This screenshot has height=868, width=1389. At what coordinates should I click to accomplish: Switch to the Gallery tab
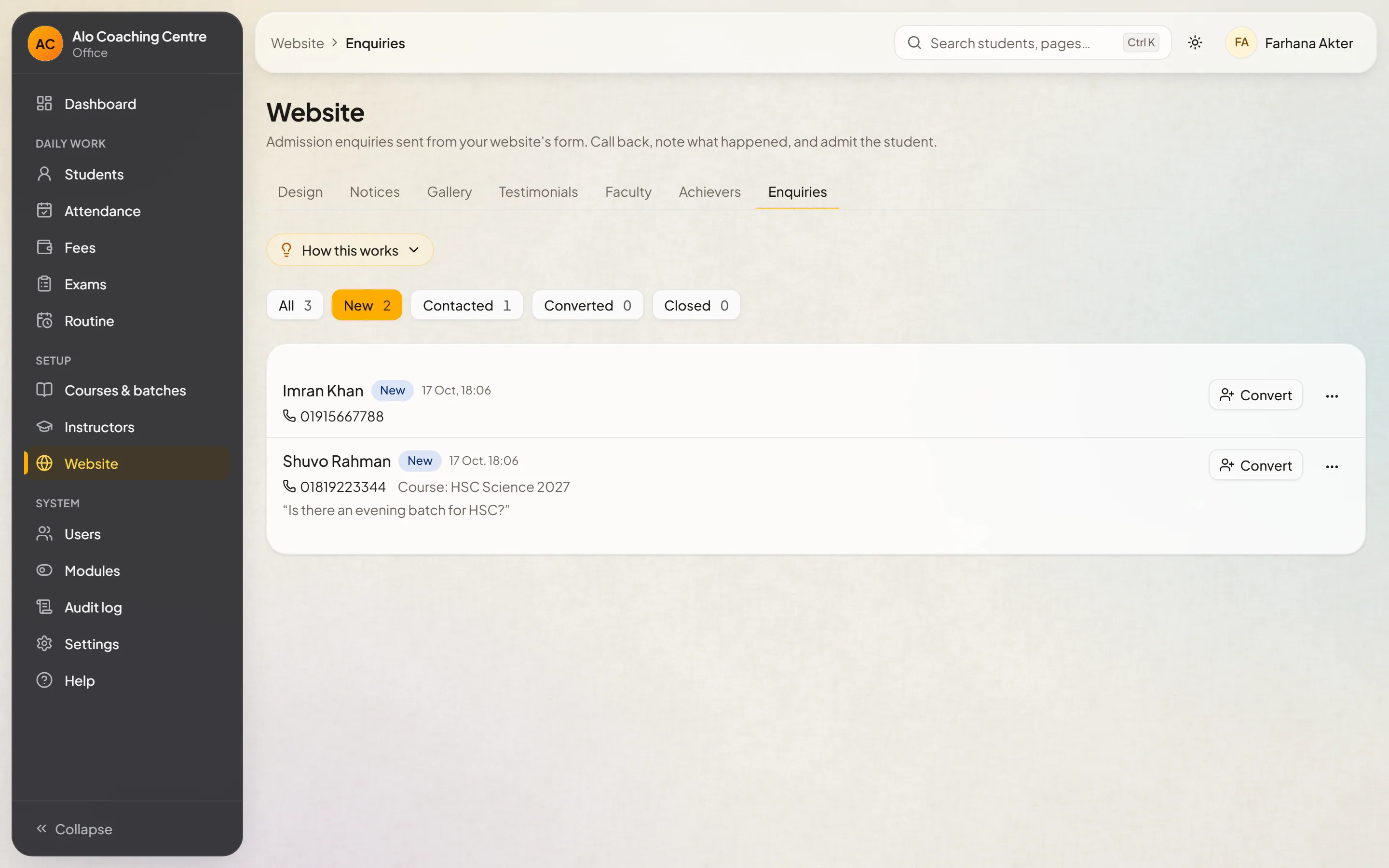tap(449, 192)
